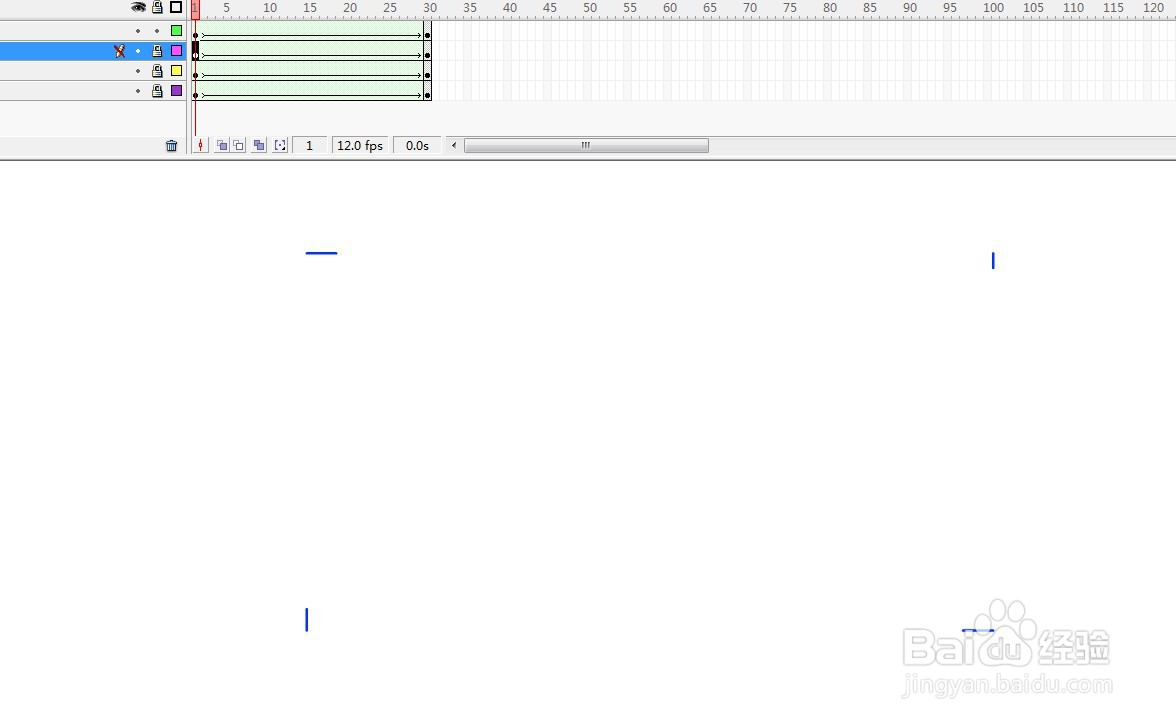The width and height of the screenshot is (1176, 725).
Task: Select frame 30 keyframe on green-swatch layer
Action: [x=428, y=31]
